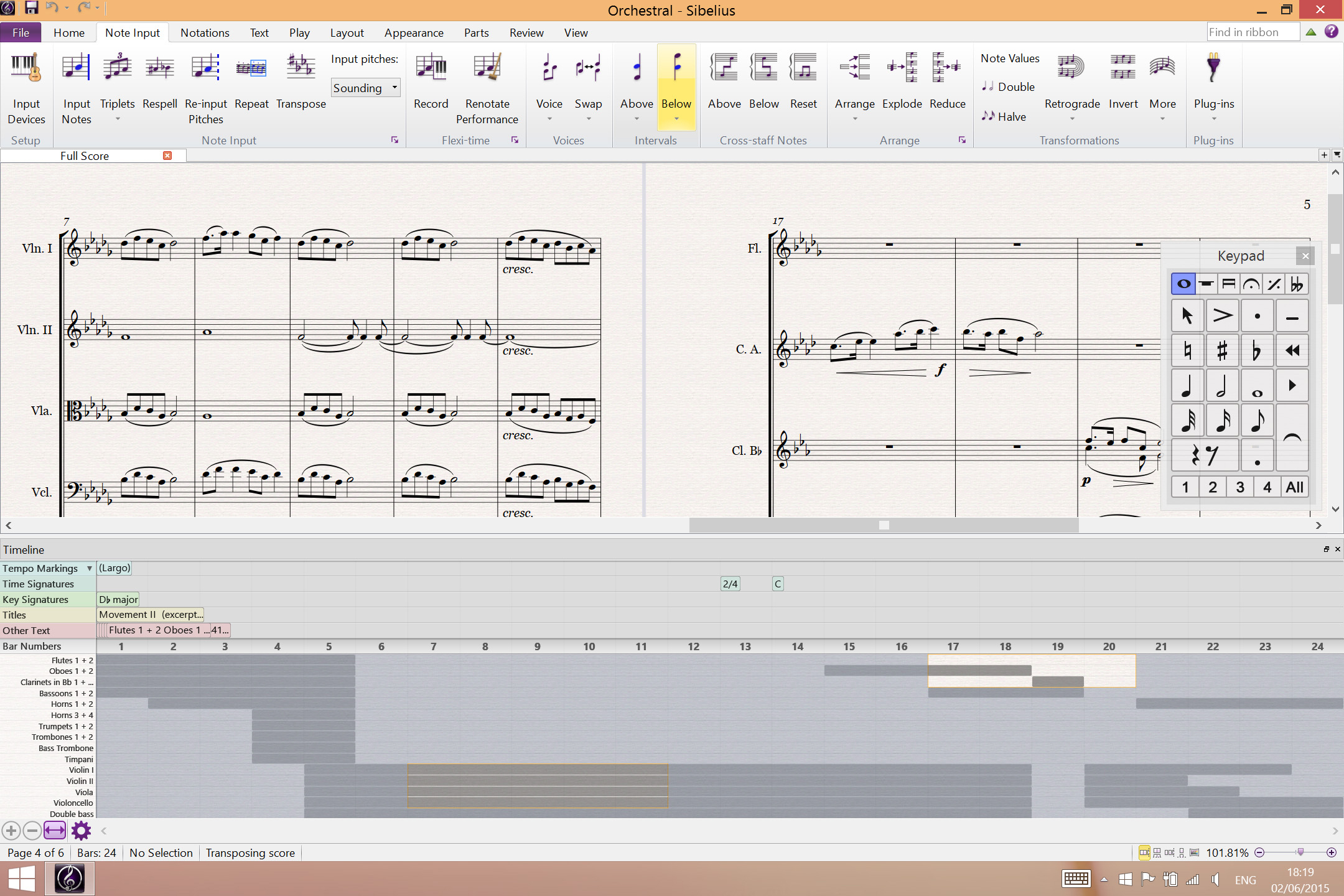
Task: Select the Full Score tab
Action: [x=85, y=156]
